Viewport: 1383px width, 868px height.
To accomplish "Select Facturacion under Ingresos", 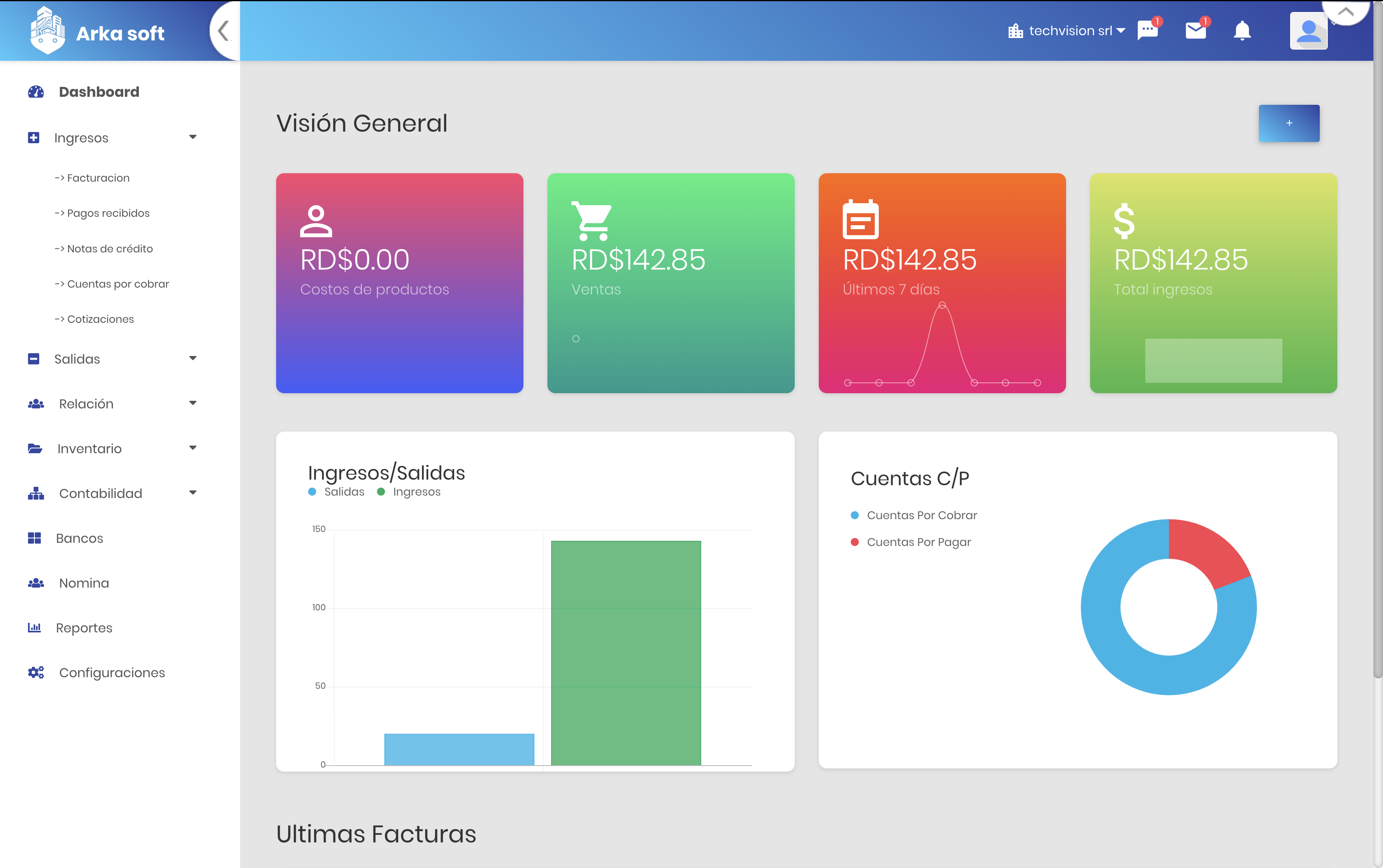I will coord(98,177).
